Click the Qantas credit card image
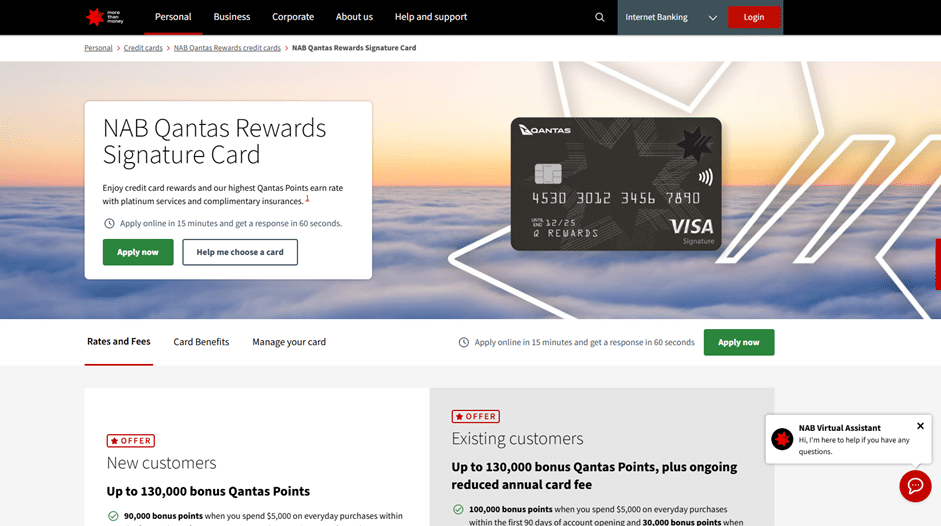 click(x=616, y=184)
